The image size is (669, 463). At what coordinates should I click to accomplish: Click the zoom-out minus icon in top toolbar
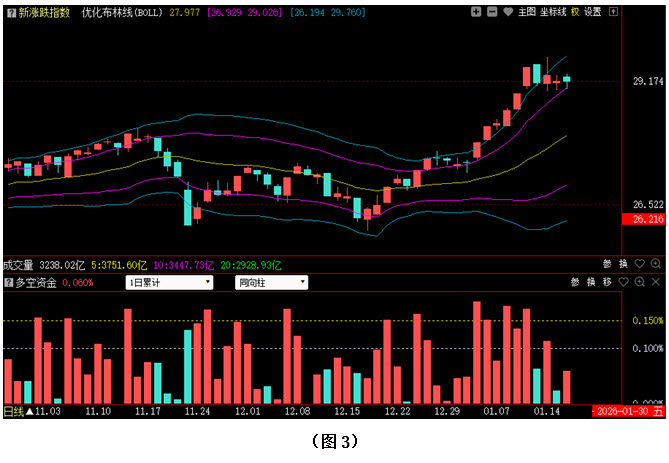(491, 12)
